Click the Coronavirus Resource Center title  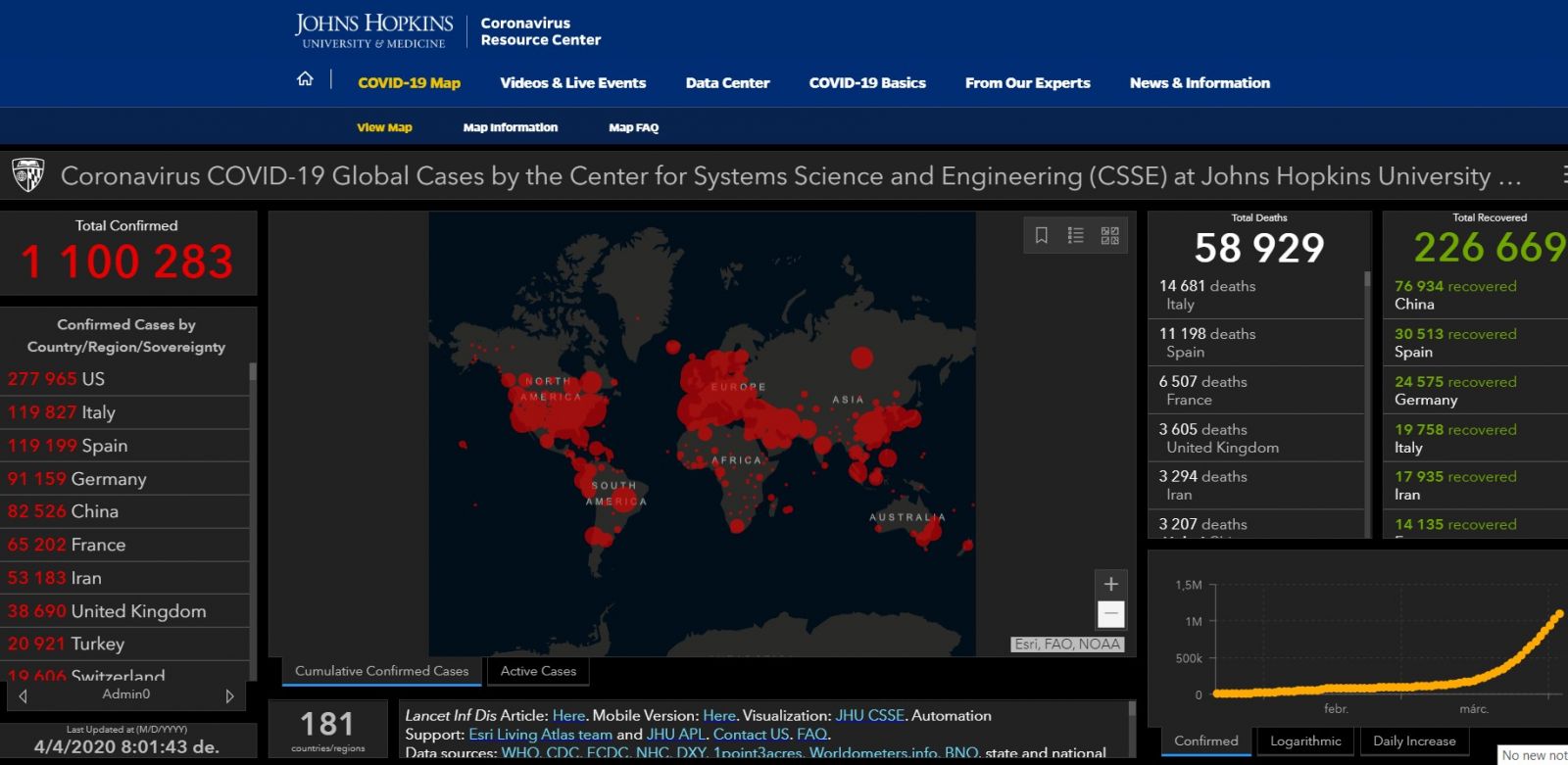540,31
